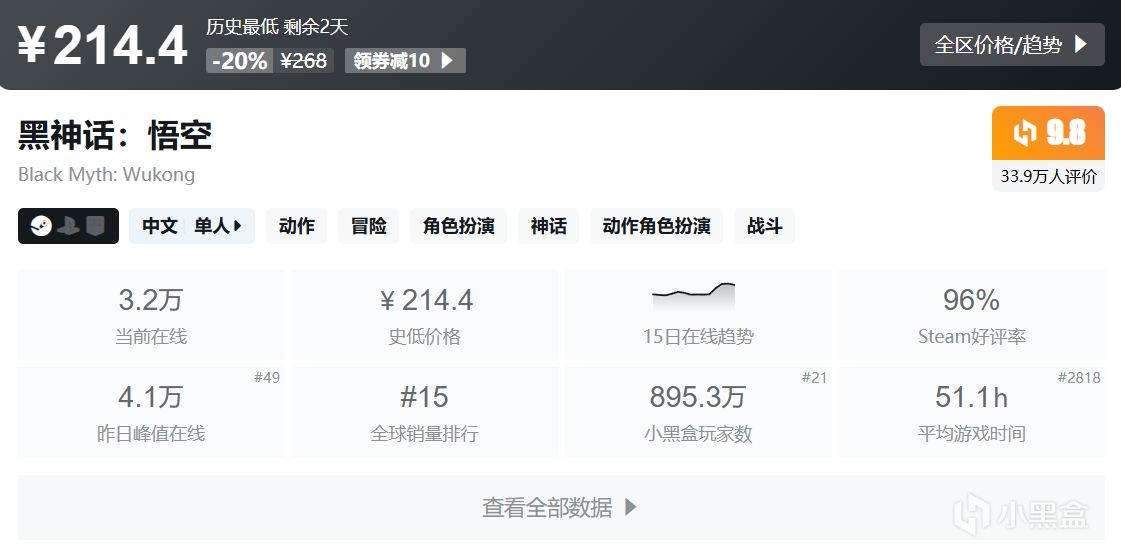Click the large ¥214.4 price in header
1121x551 pixels.
click(x=103, y=46)
